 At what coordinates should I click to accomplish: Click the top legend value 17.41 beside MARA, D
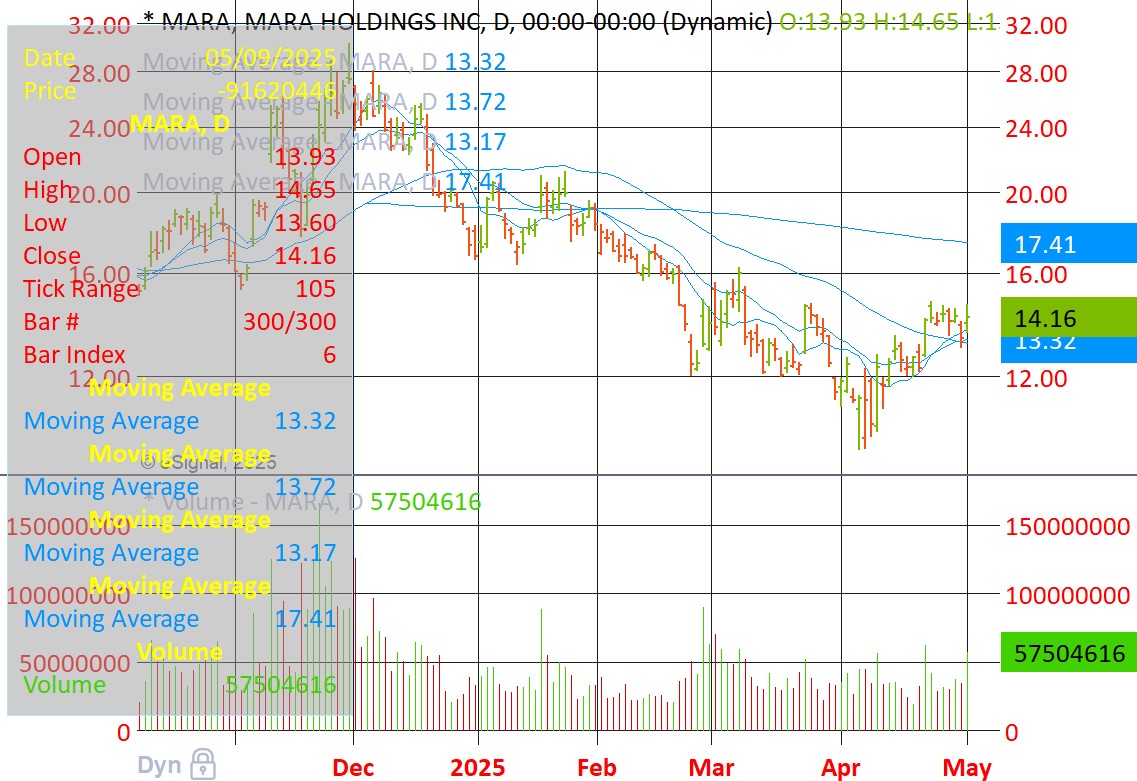475,181
